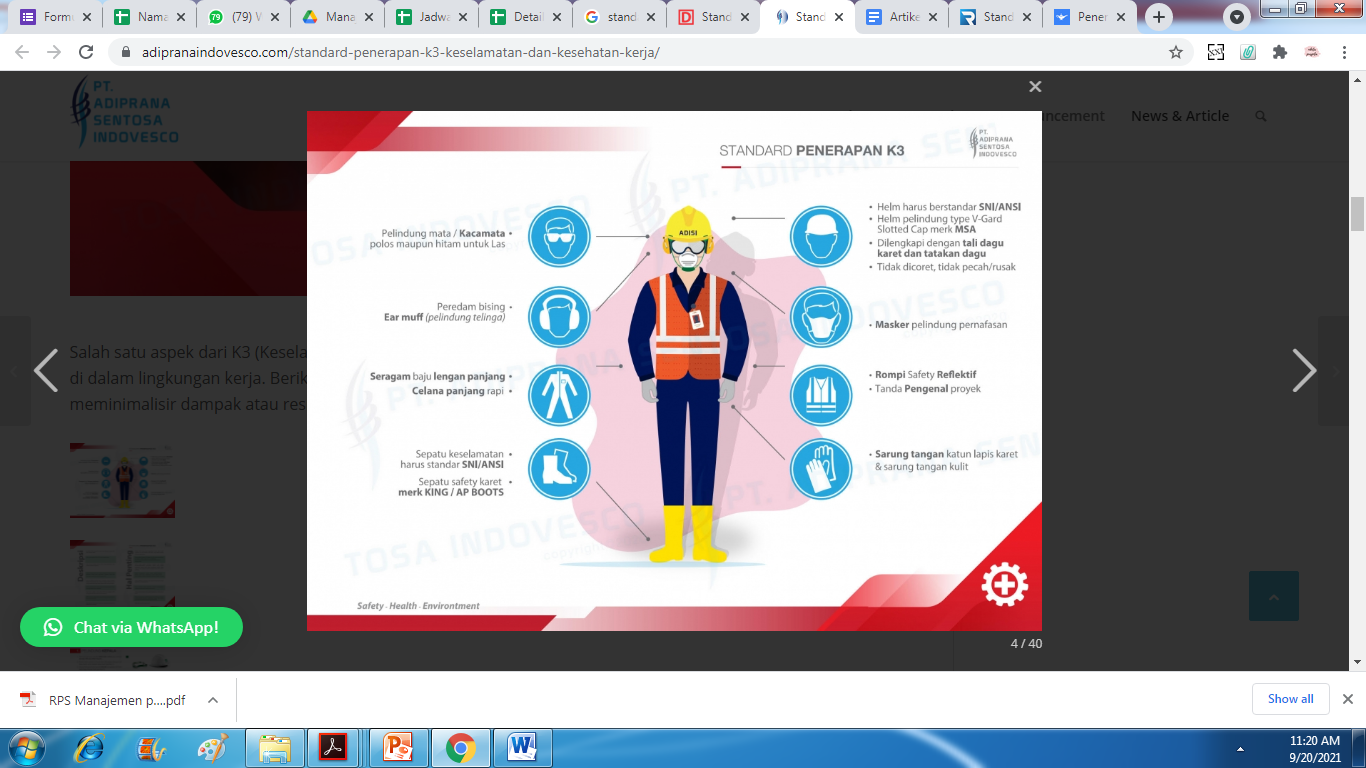Expand the download item options chevron

click(213, 700)
